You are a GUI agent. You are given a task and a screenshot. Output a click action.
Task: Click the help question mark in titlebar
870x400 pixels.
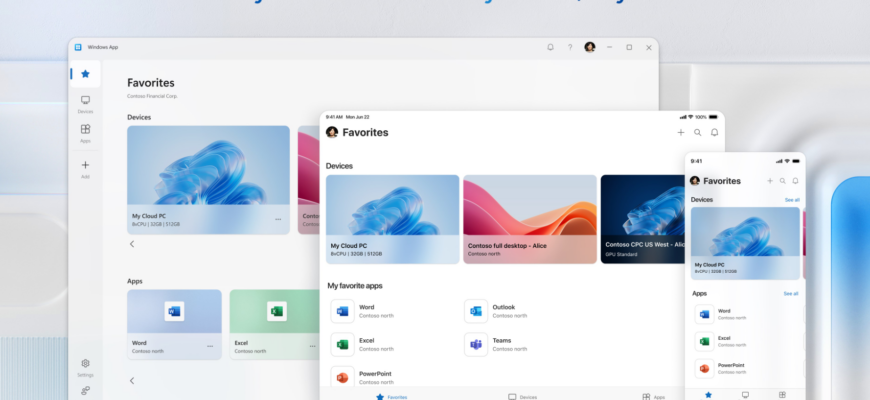[x=570, y=48]
